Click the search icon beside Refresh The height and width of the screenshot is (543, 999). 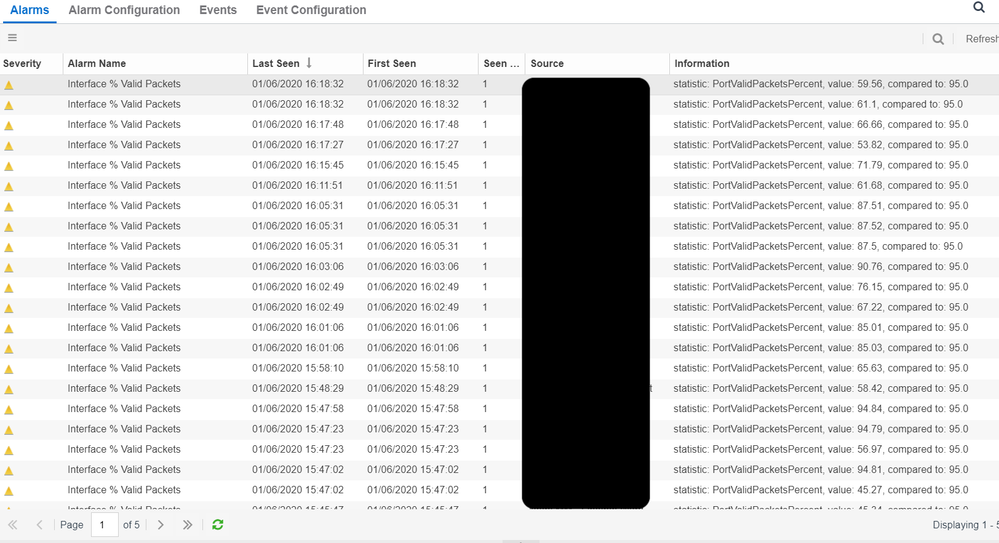point(938,39)
